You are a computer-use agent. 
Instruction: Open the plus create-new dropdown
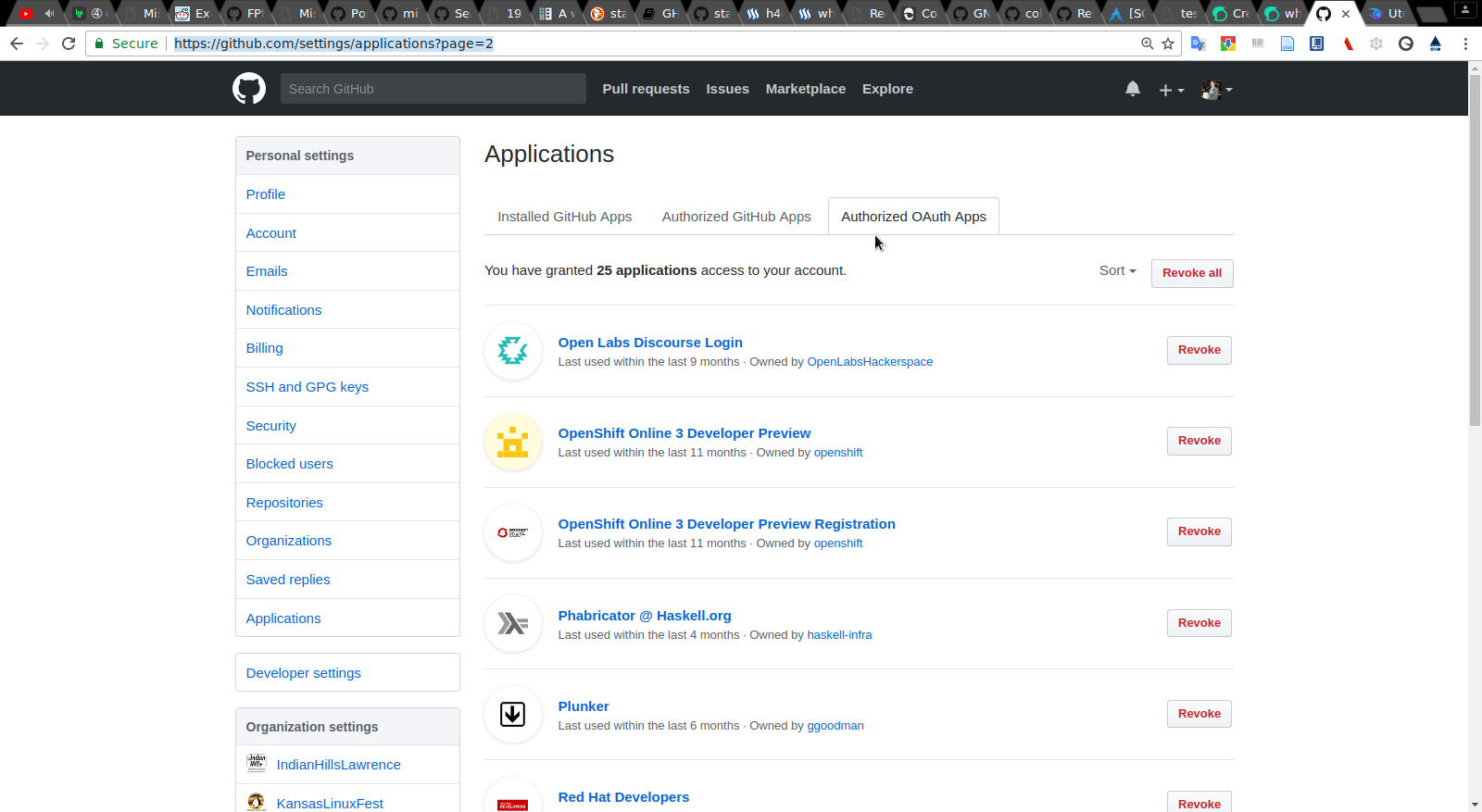click(1172, 90)
